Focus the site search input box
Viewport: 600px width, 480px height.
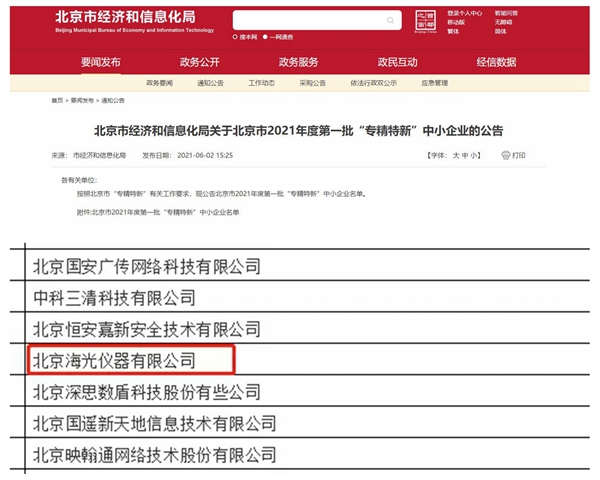317,20
